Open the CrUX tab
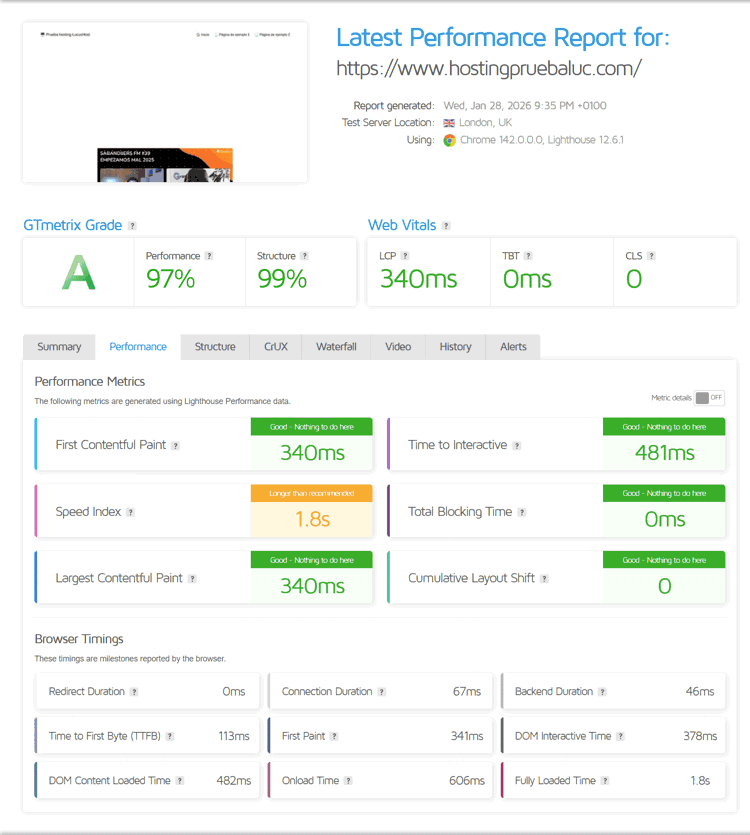750x835 pixels. [275, 347]
